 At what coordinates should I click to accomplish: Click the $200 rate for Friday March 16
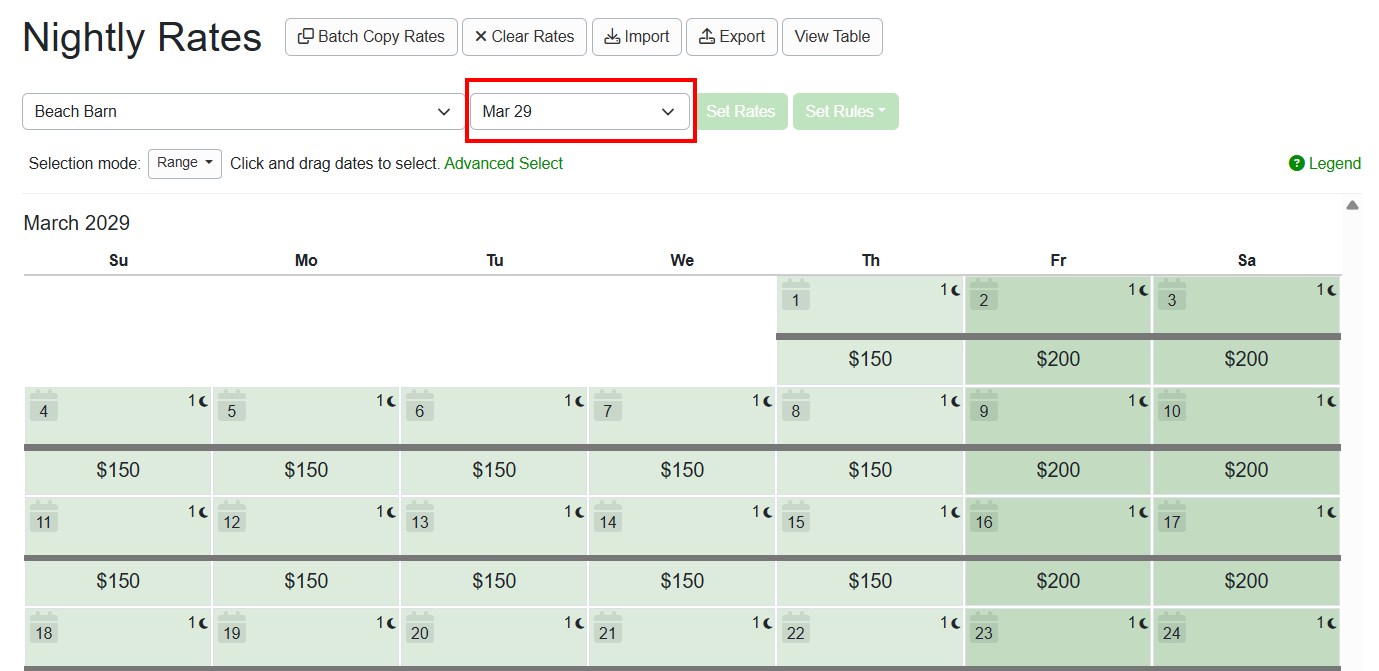click(x=1058, y=581)
